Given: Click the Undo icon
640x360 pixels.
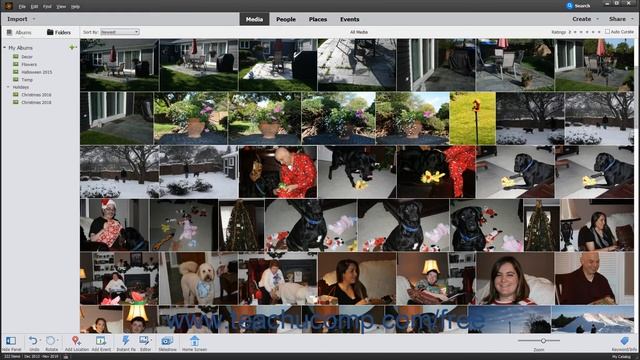Looking at the screenshot, I should (32, 340).
